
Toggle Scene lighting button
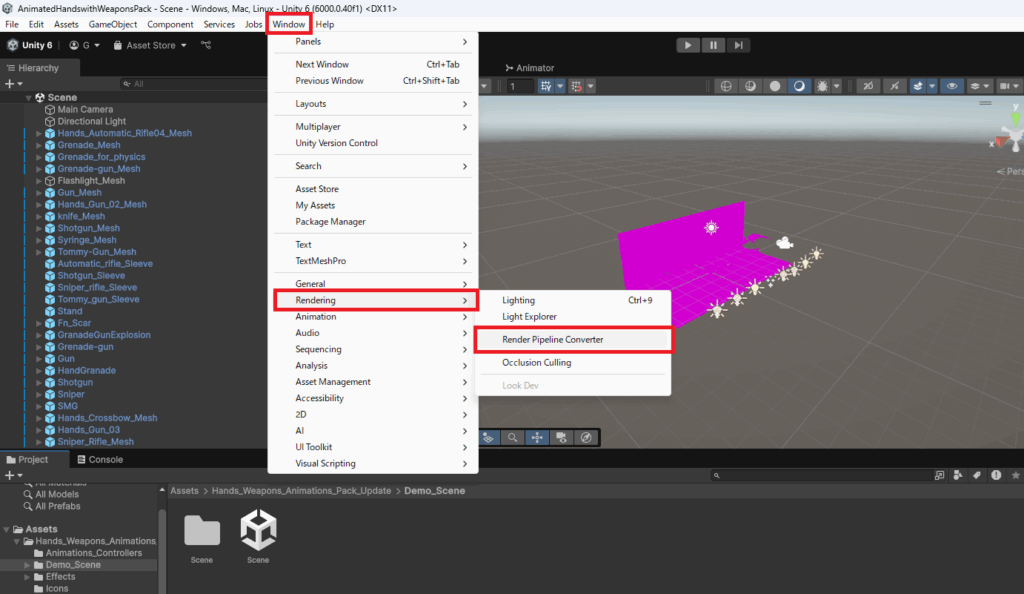click(894, 86)
